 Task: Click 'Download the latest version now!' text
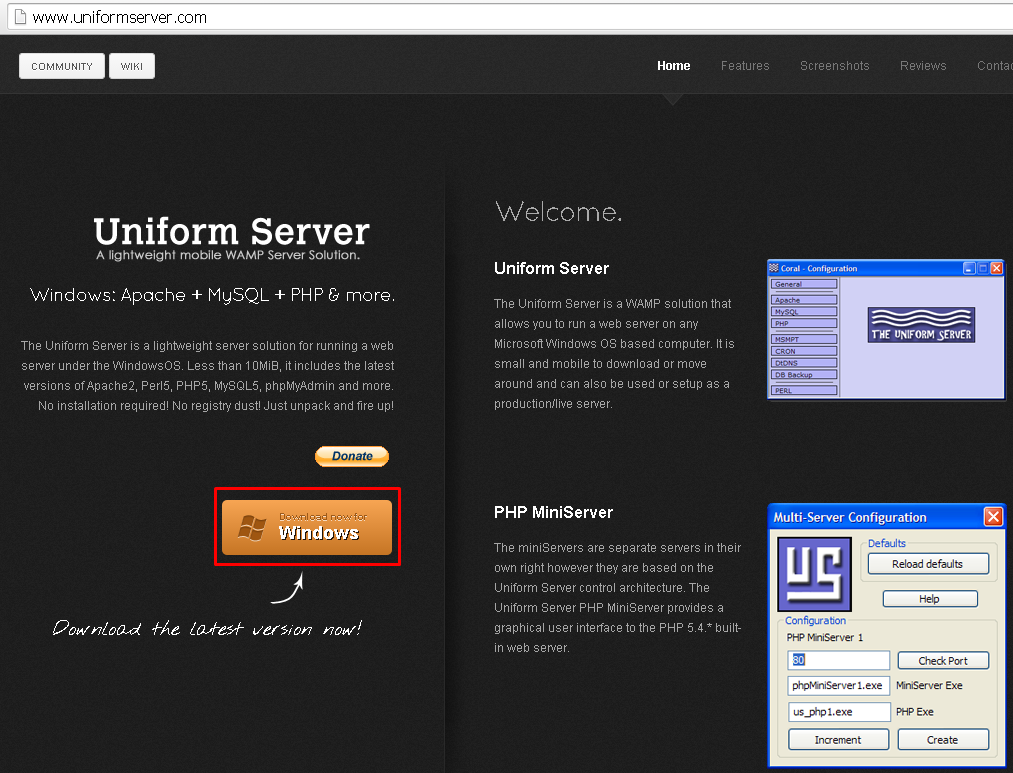(207, 628)
